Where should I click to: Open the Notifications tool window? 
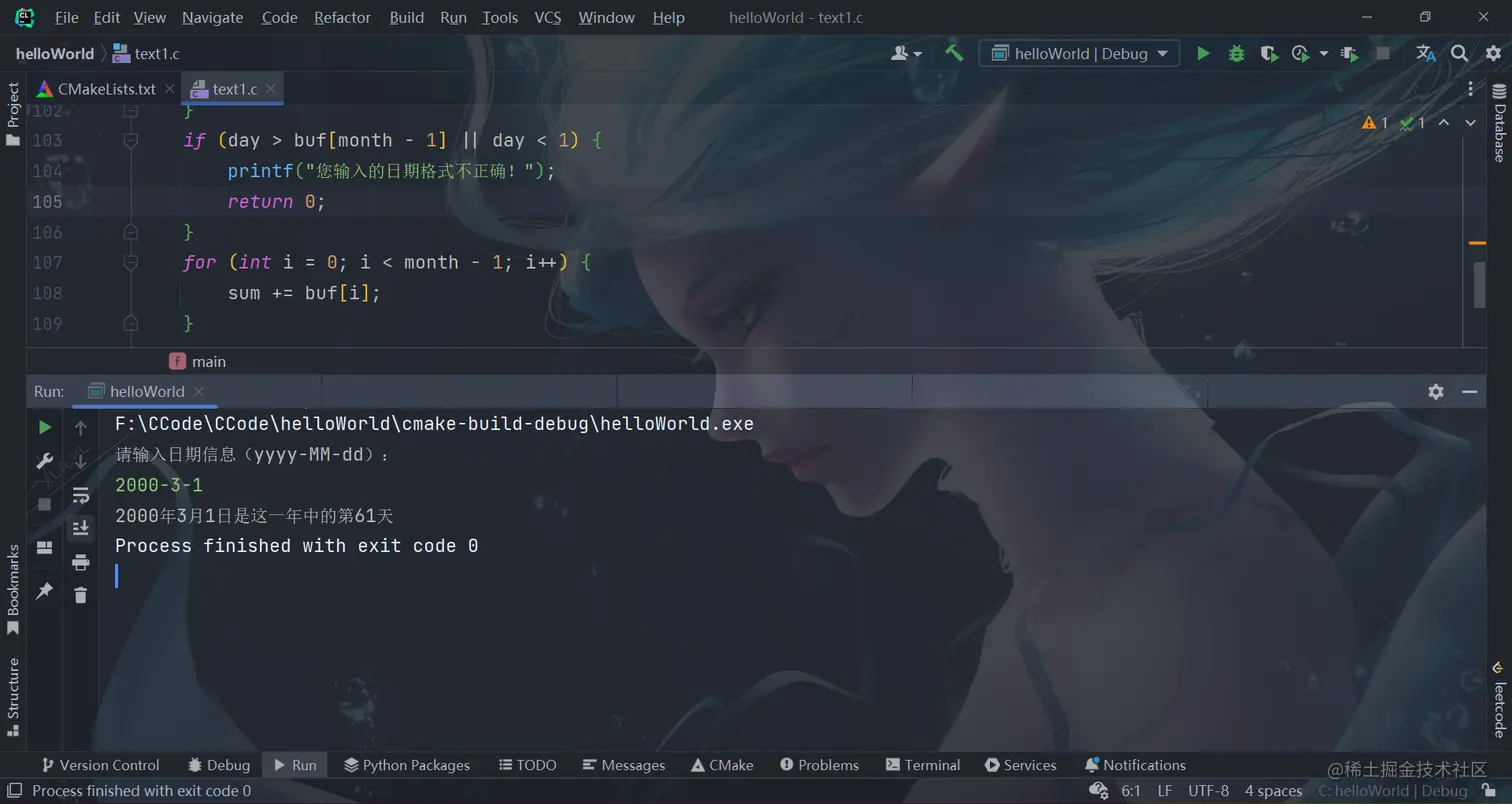[x=1134, y=765]
